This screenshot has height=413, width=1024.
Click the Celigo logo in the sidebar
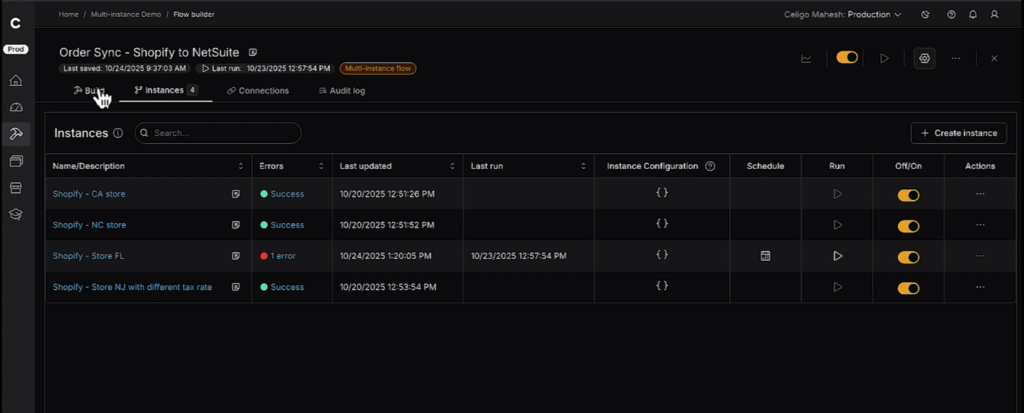pos(16,24)
